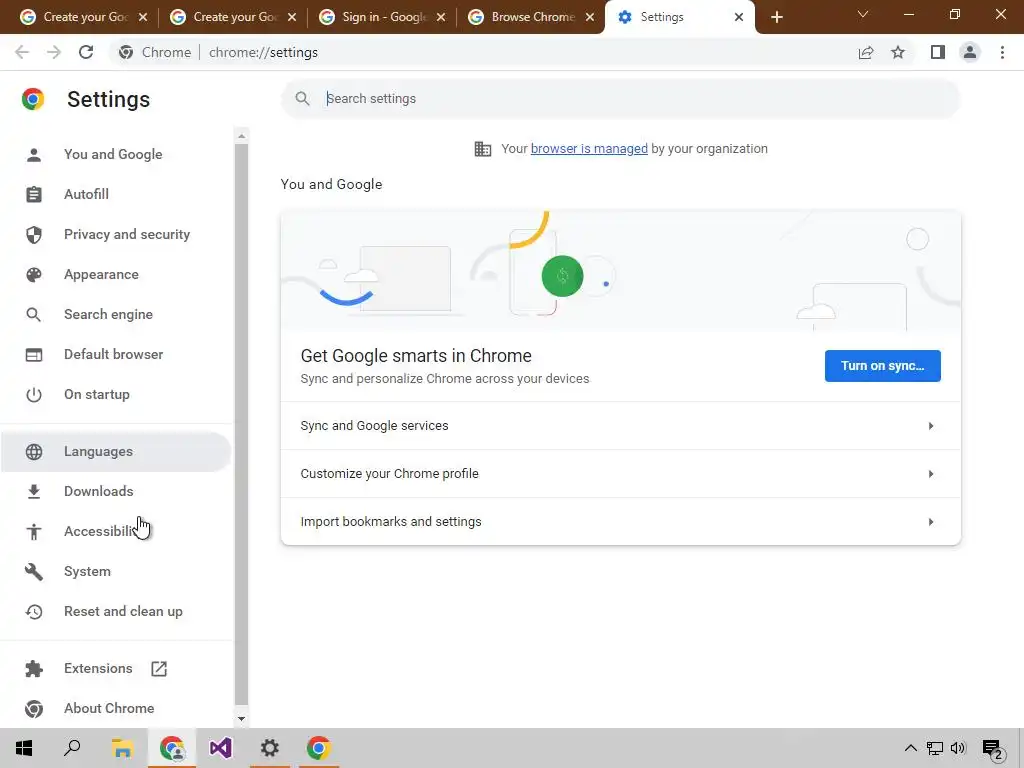Viewport: 1024px width, 768px height.
Task: Click the Extensions puzzle piece icon
Action: [x=33, y=669]
